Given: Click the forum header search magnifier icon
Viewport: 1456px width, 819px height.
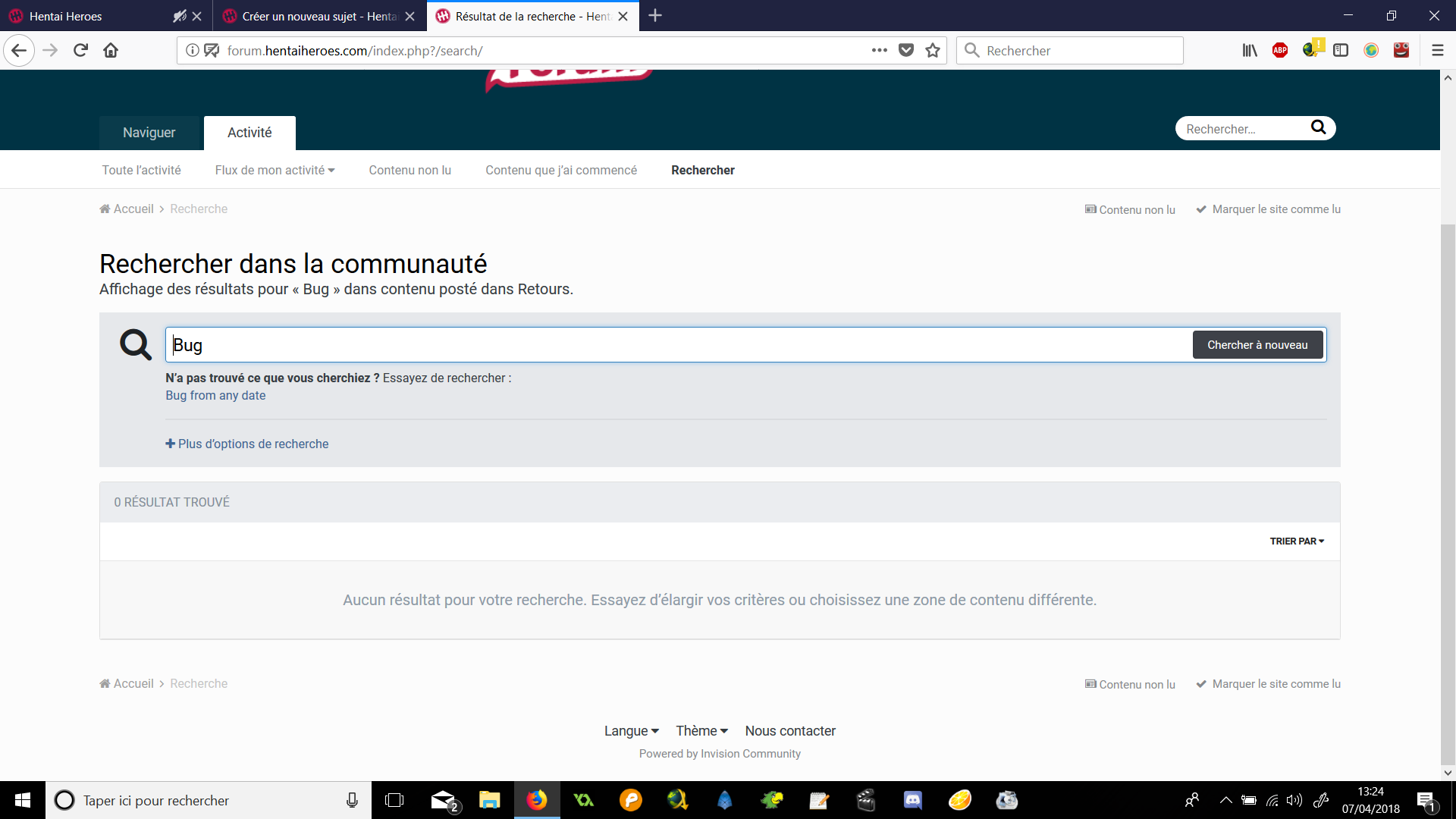Looking at the screenshot, I should pyautogui.click(x=1318, y=127).
